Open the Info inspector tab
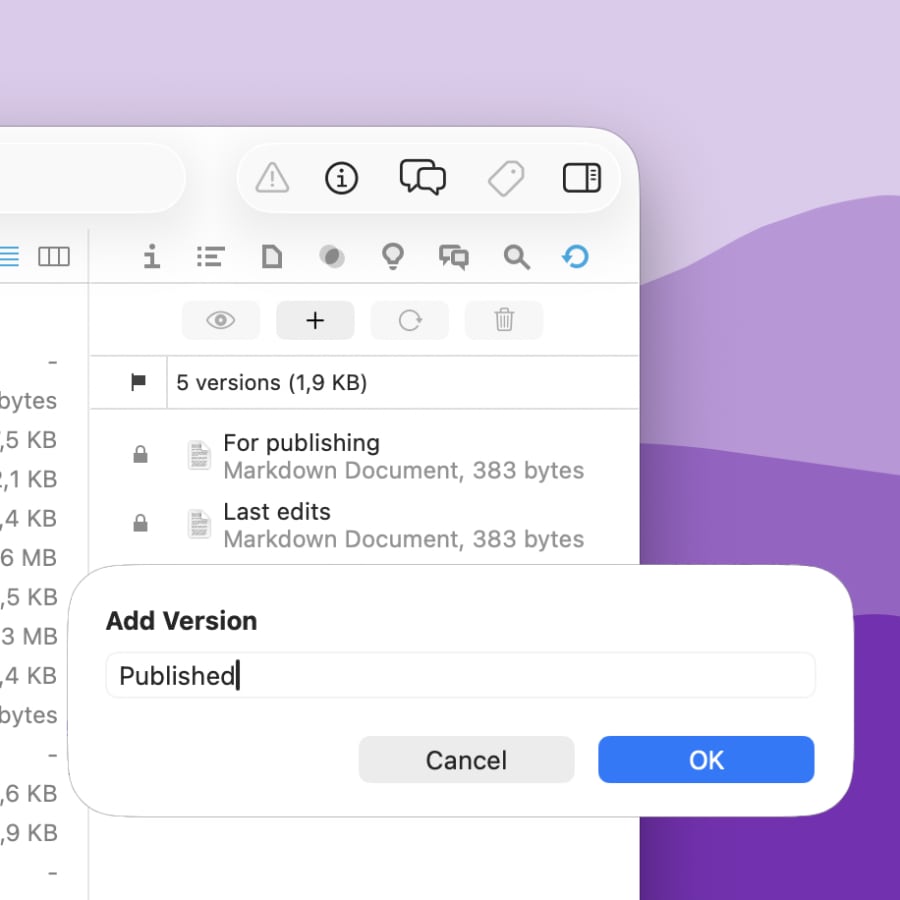Viewport: 900px width, 900px height. [x=151, y=257]
